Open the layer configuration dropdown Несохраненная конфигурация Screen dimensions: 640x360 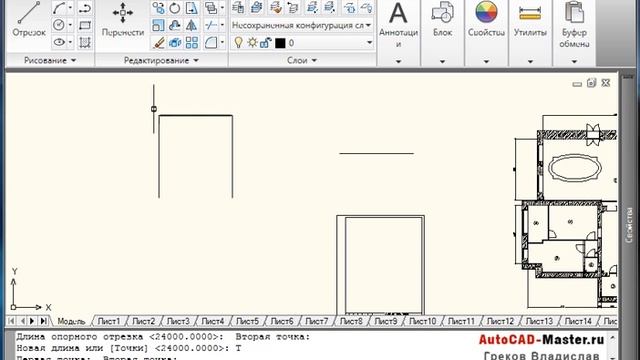click(x=302, y=25)
